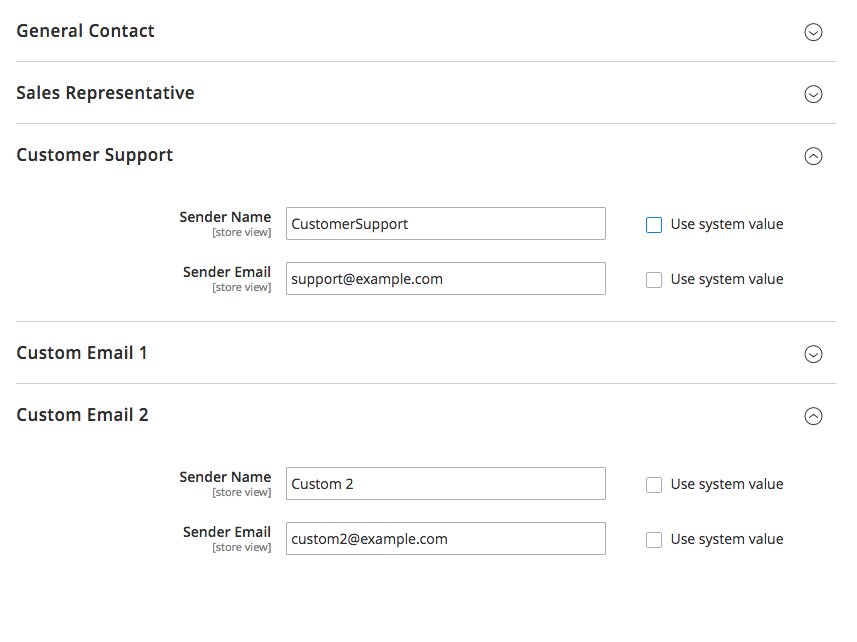The image size is (857, 642).
Task: Click the Custom 2 sender name field
Action: [x=445, y=484]
